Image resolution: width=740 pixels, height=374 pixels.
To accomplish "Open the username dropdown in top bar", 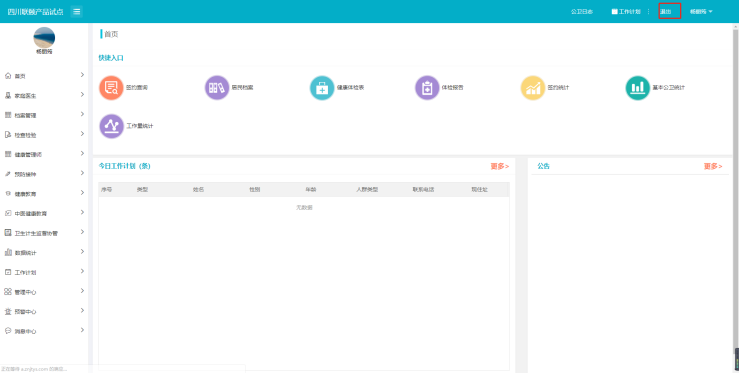I will point(701,11).
